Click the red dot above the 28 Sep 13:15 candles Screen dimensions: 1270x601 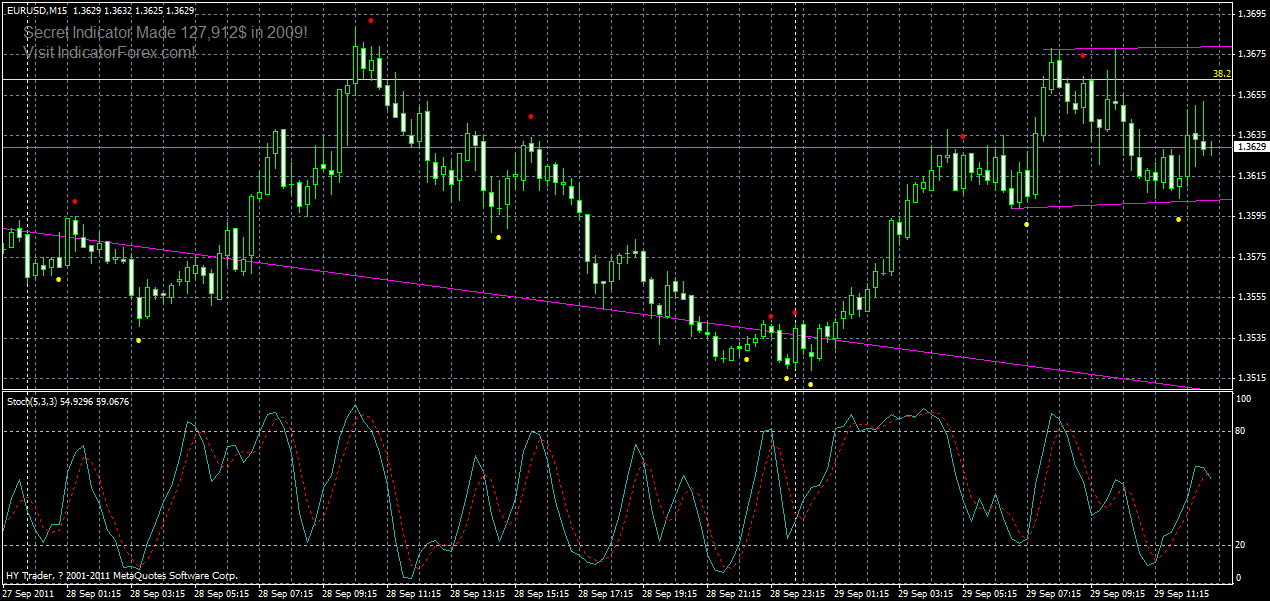(531, 116)
